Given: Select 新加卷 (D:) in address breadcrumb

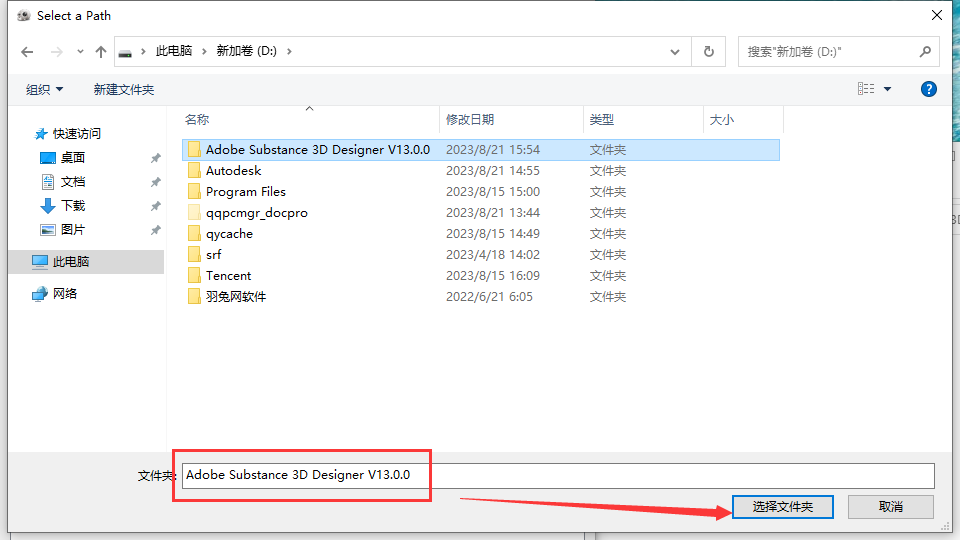Looking at the screenshot, I should click(247, 51).
